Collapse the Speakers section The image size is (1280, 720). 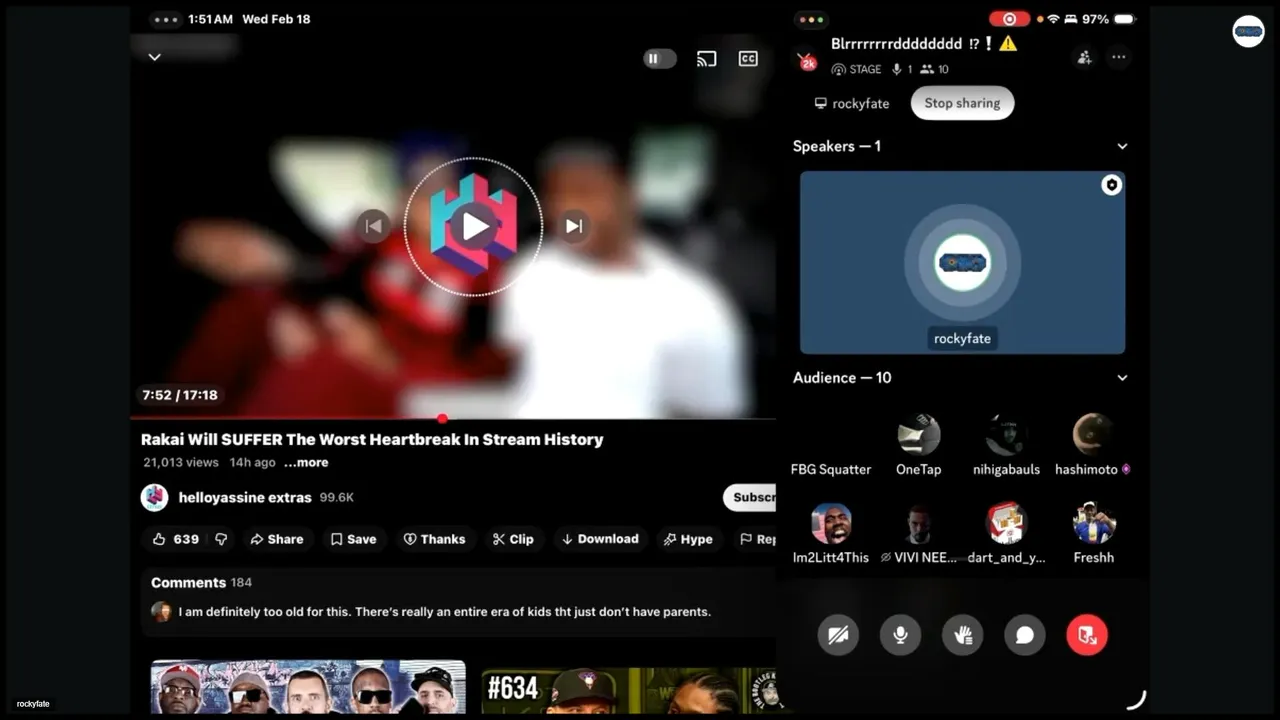coord(1122,146)
